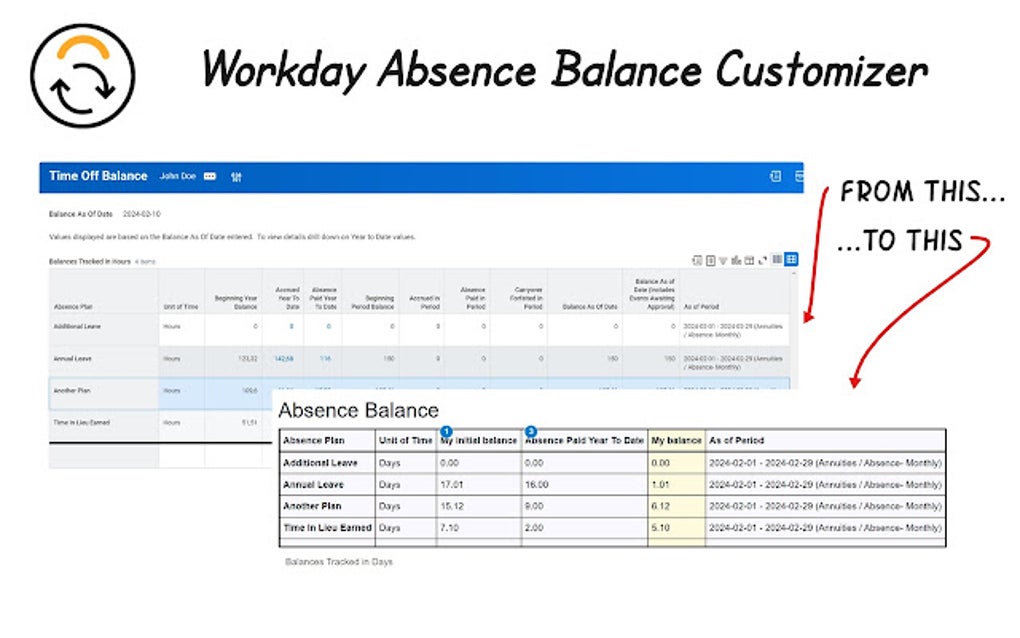Click the Balance As Of Date 2024-02-10 field
Image resolution: width=1020 pixels, height=638 pixels.
[x=142, y=213]
